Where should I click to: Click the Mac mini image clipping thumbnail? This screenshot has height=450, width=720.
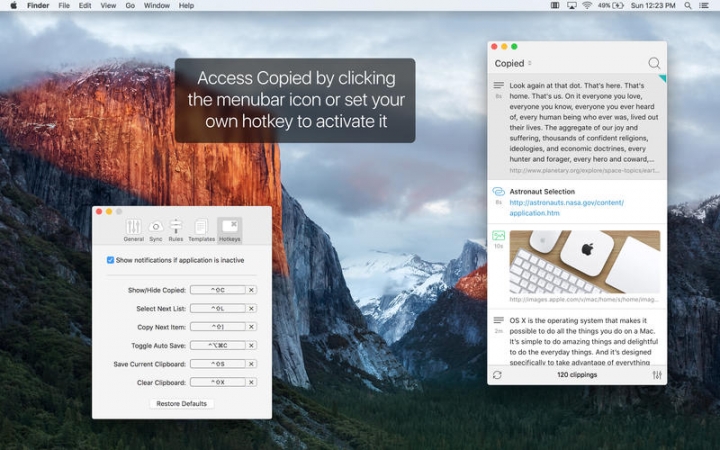585,262
